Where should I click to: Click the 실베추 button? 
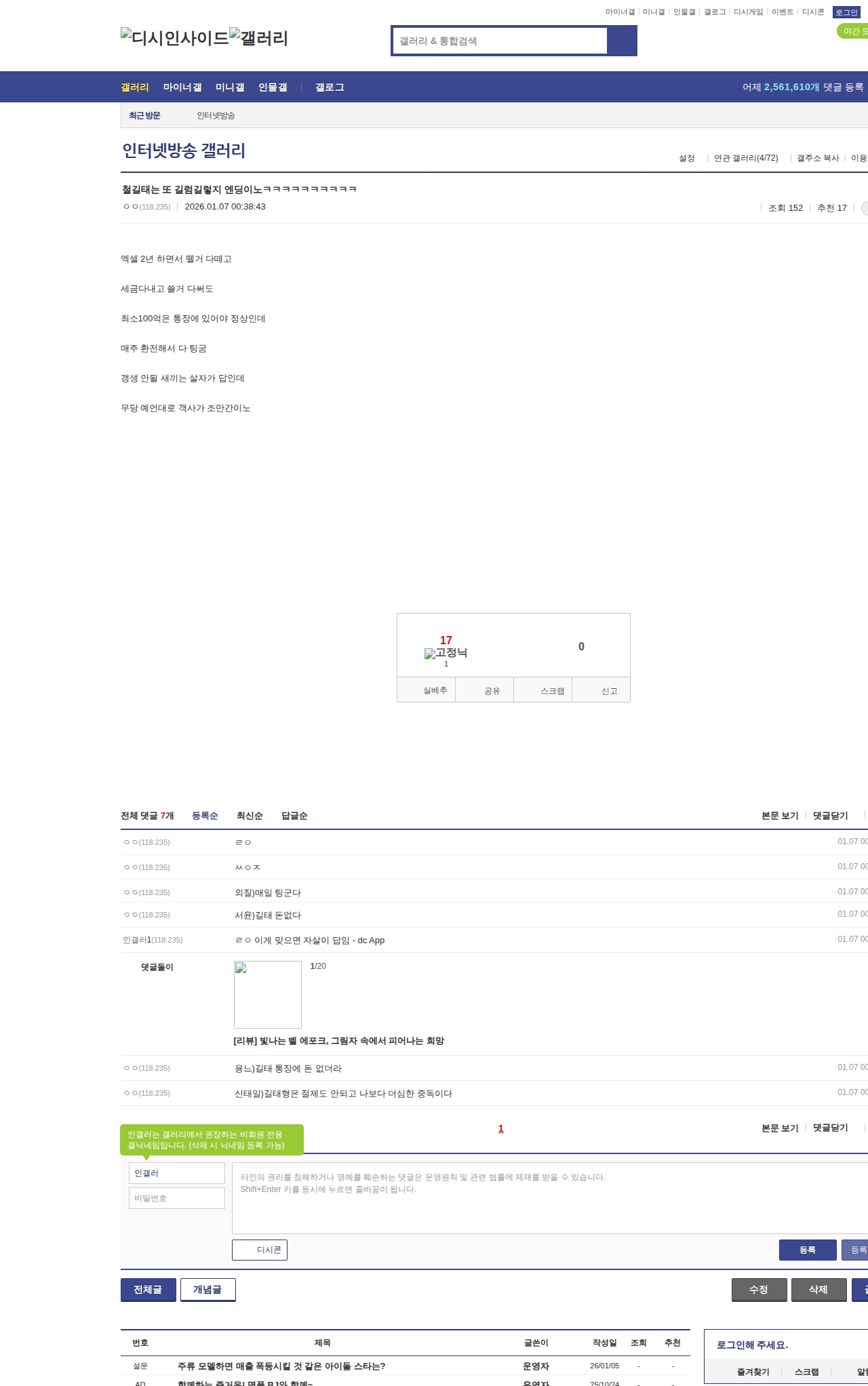tap(427, 690)
